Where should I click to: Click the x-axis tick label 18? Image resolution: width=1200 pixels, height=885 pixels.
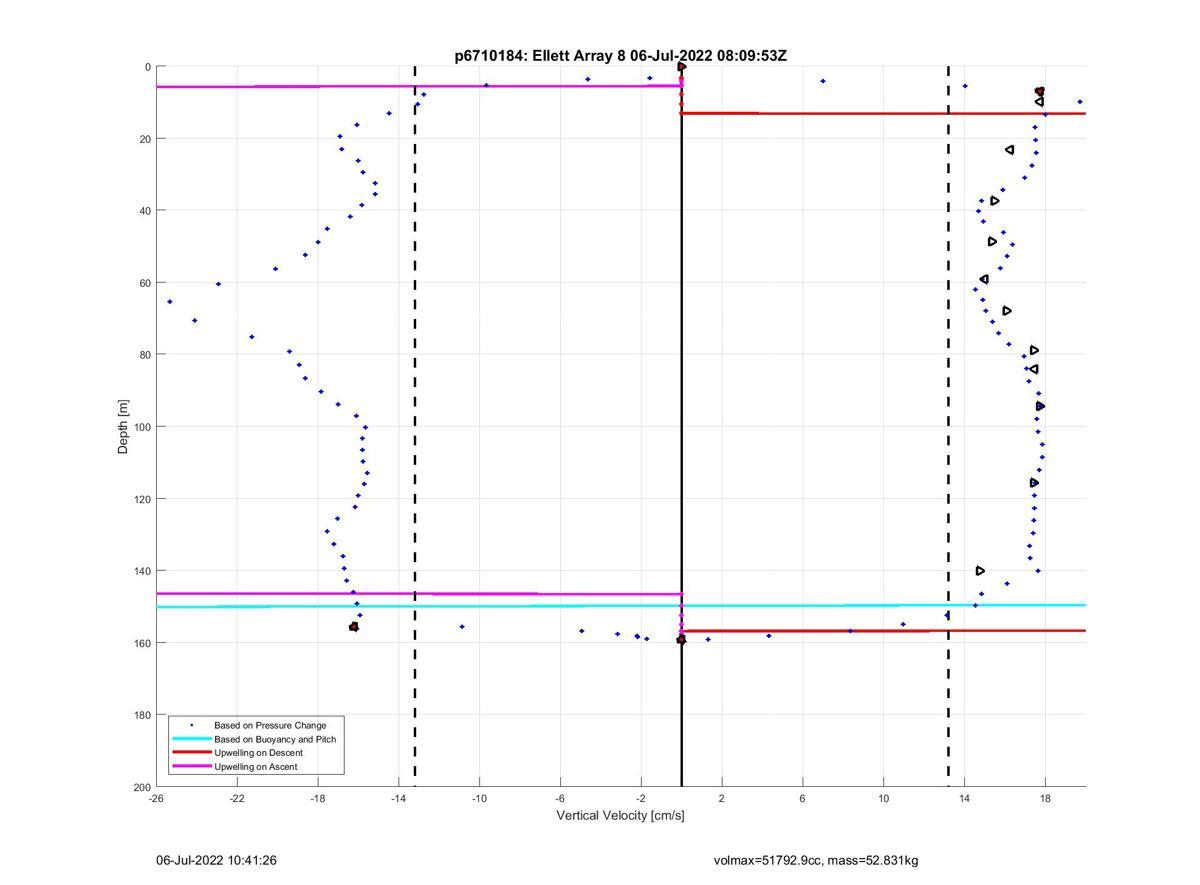[x=1045, y=798]
